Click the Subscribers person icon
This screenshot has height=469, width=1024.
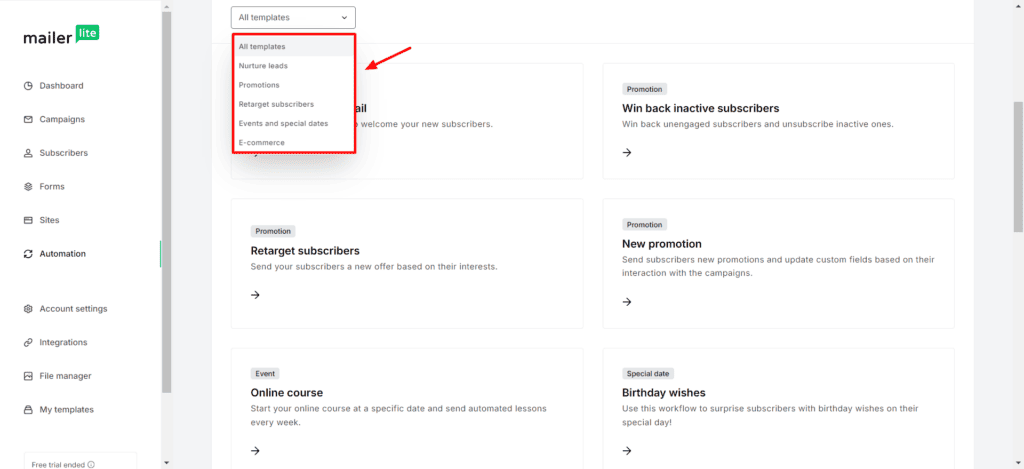tap(28, 153)
